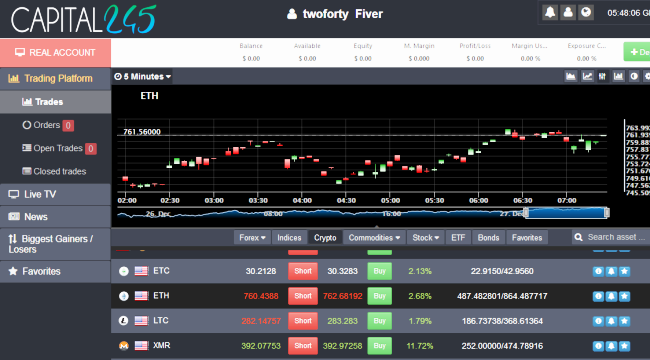Switch chart to line chart type
The height and width of the screenshot is (360, 650).
click(x=587, y=76)
